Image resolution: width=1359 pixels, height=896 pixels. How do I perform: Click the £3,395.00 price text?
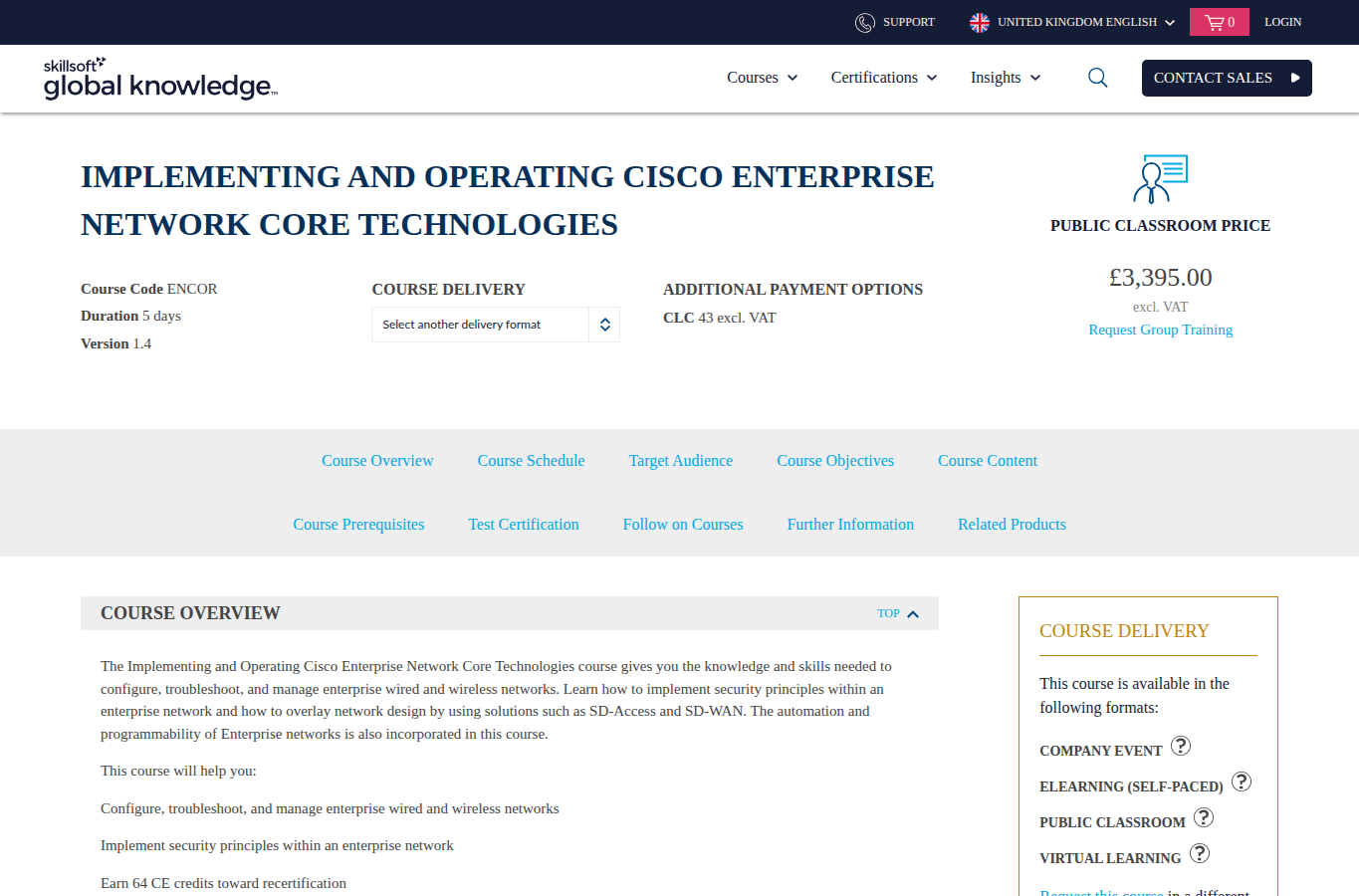(1161, 277)
